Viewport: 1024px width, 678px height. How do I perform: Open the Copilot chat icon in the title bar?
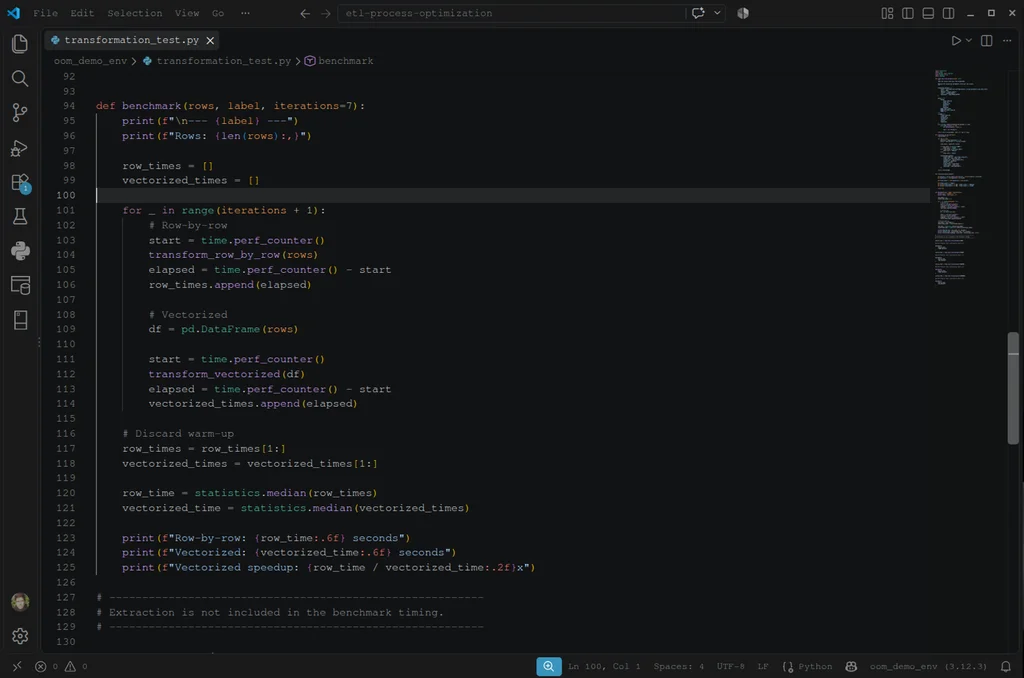(698, 13)
